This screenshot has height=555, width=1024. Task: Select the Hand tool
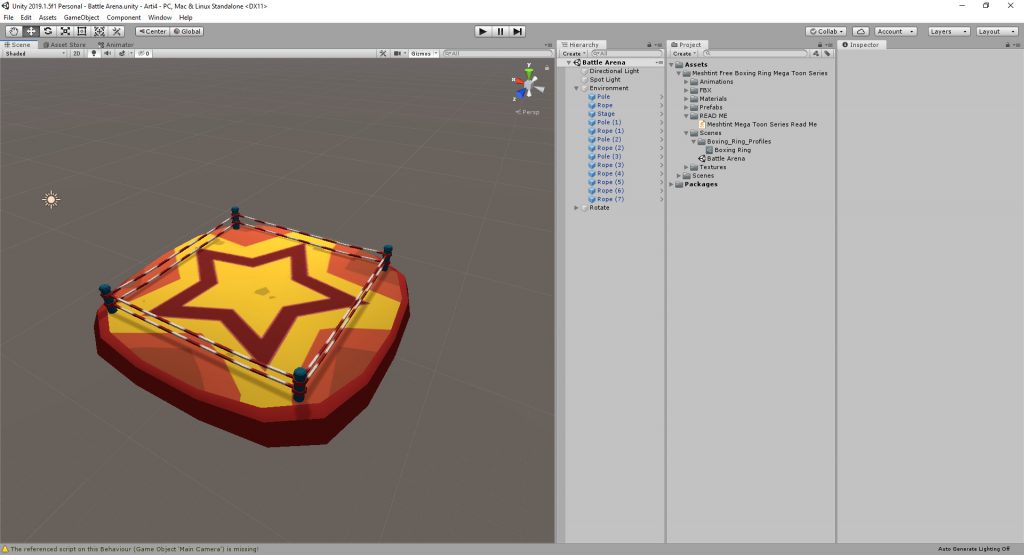pos(13,31)
